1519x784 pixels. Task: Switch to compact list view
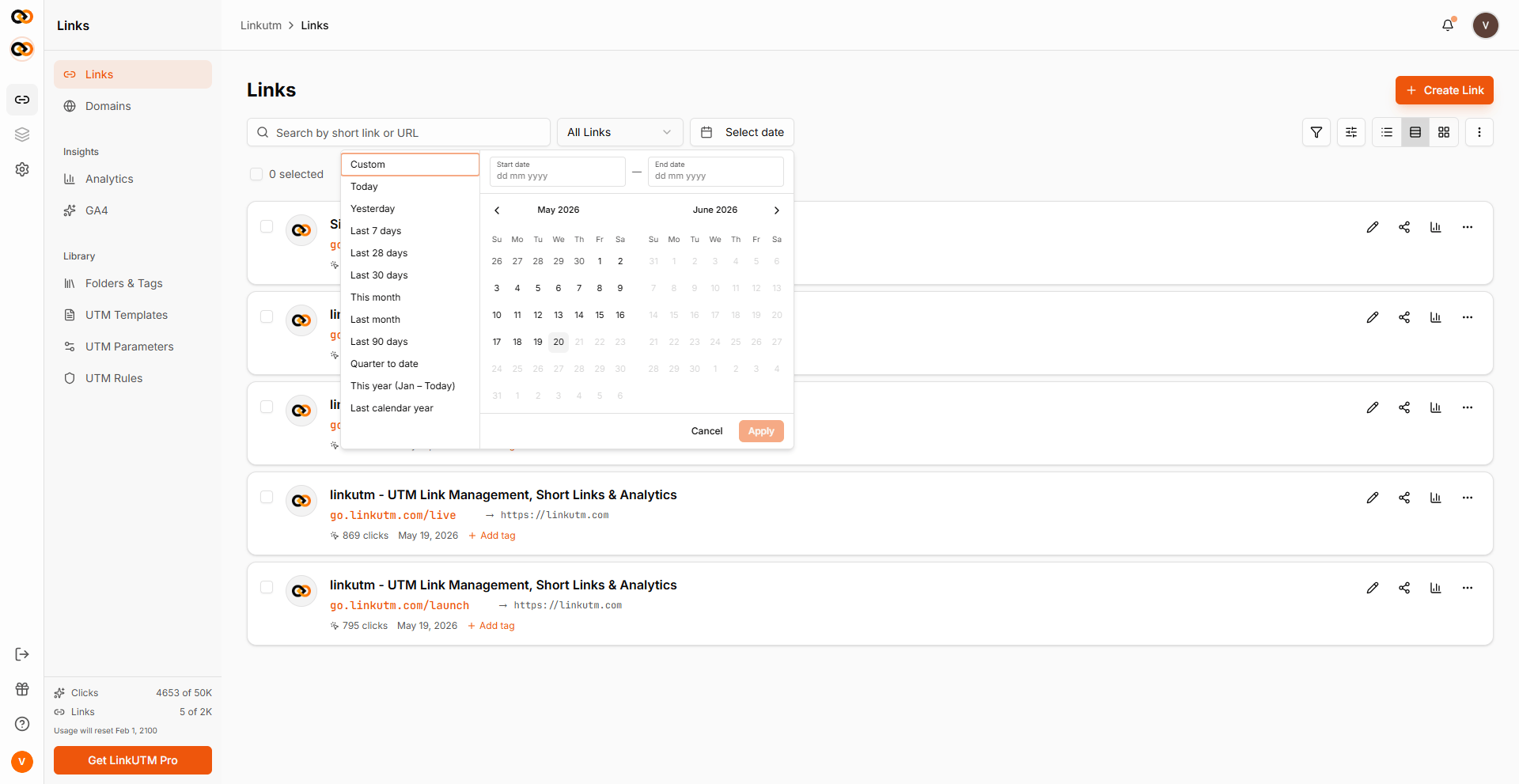coord(1387,132)
